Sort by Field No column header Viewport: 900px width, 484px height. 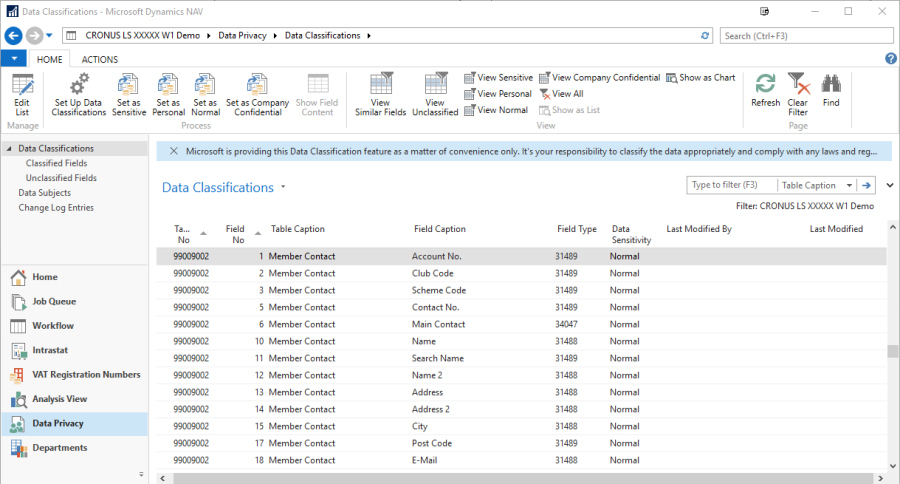pos(242,234)
